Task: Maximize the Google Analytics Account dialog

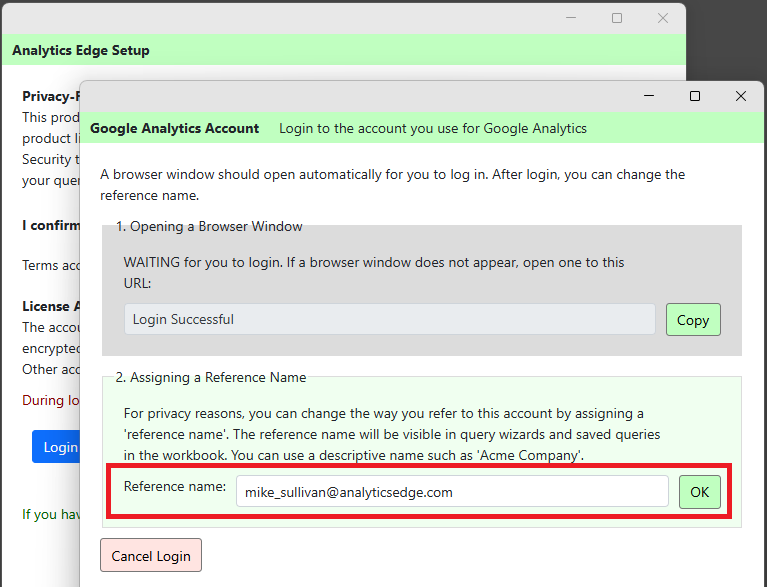Action: click(x=695, y=96)
